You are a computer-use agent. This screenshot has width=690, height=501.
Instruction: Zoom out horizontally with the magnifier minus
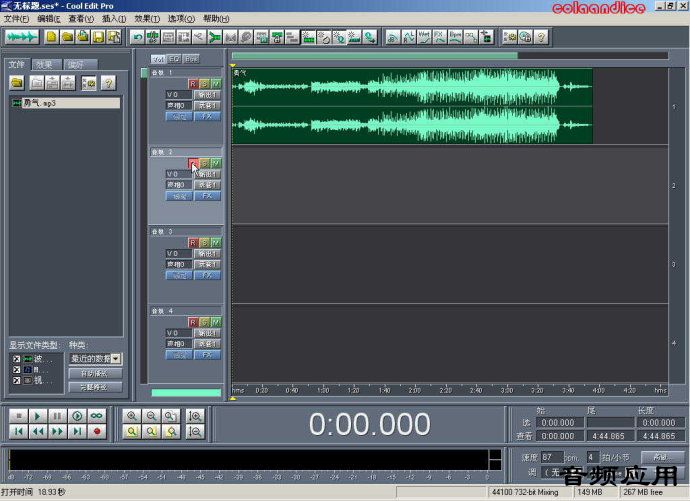pyautogui.click(x=151, y=416)
